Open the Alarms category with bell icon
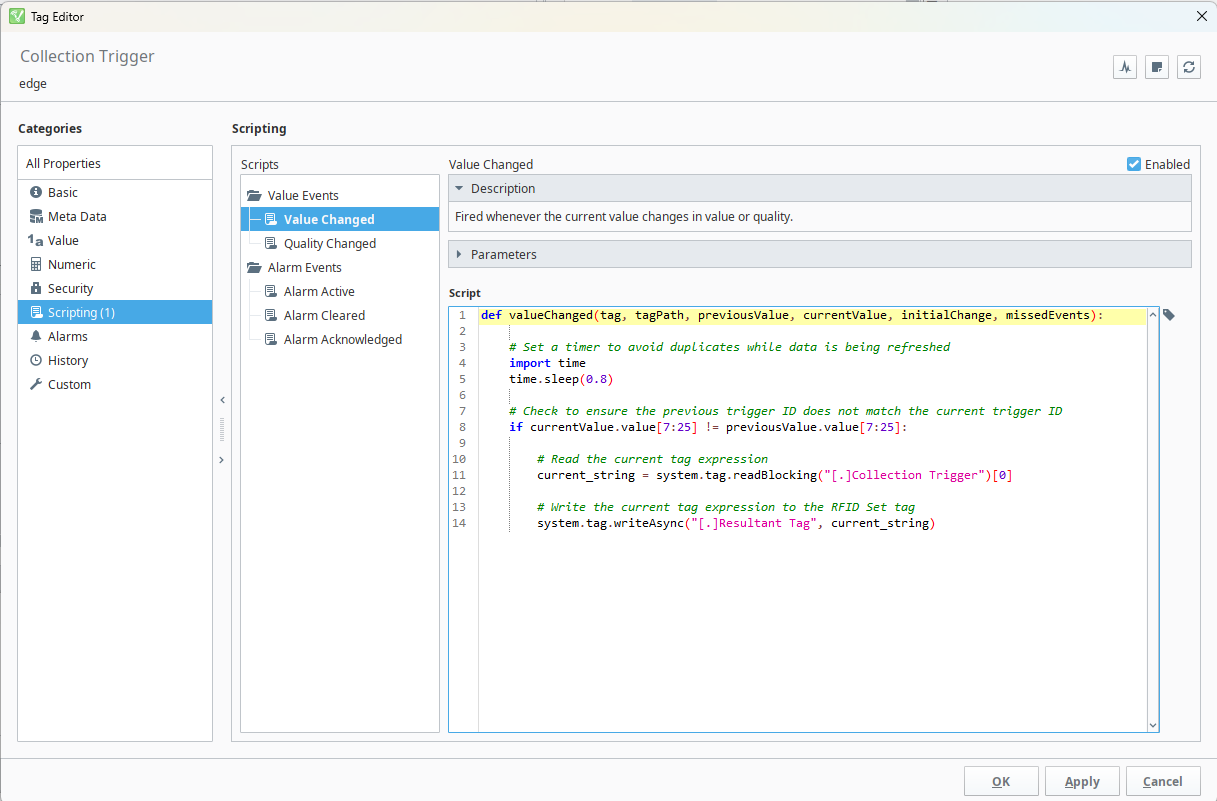 click(67, 336)
